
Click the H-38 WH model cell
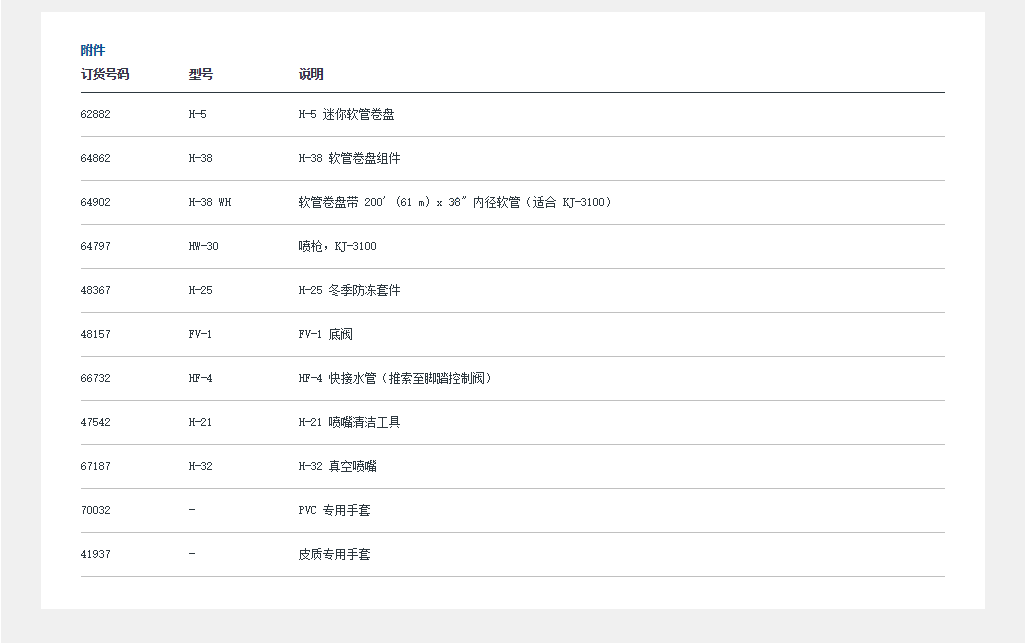[x=210, y=203]
